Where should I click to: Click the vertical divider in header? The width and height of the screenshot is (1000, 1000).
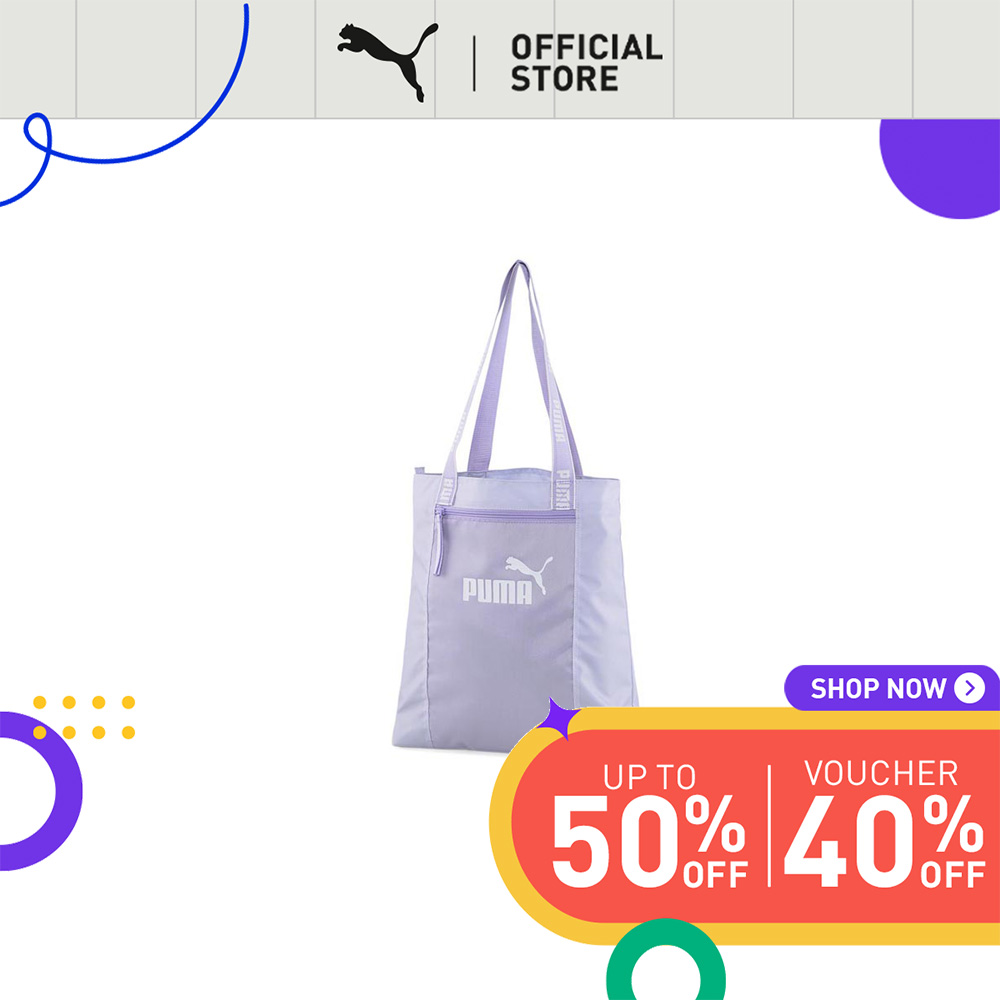pyautogui.click(x=474, y=63)
